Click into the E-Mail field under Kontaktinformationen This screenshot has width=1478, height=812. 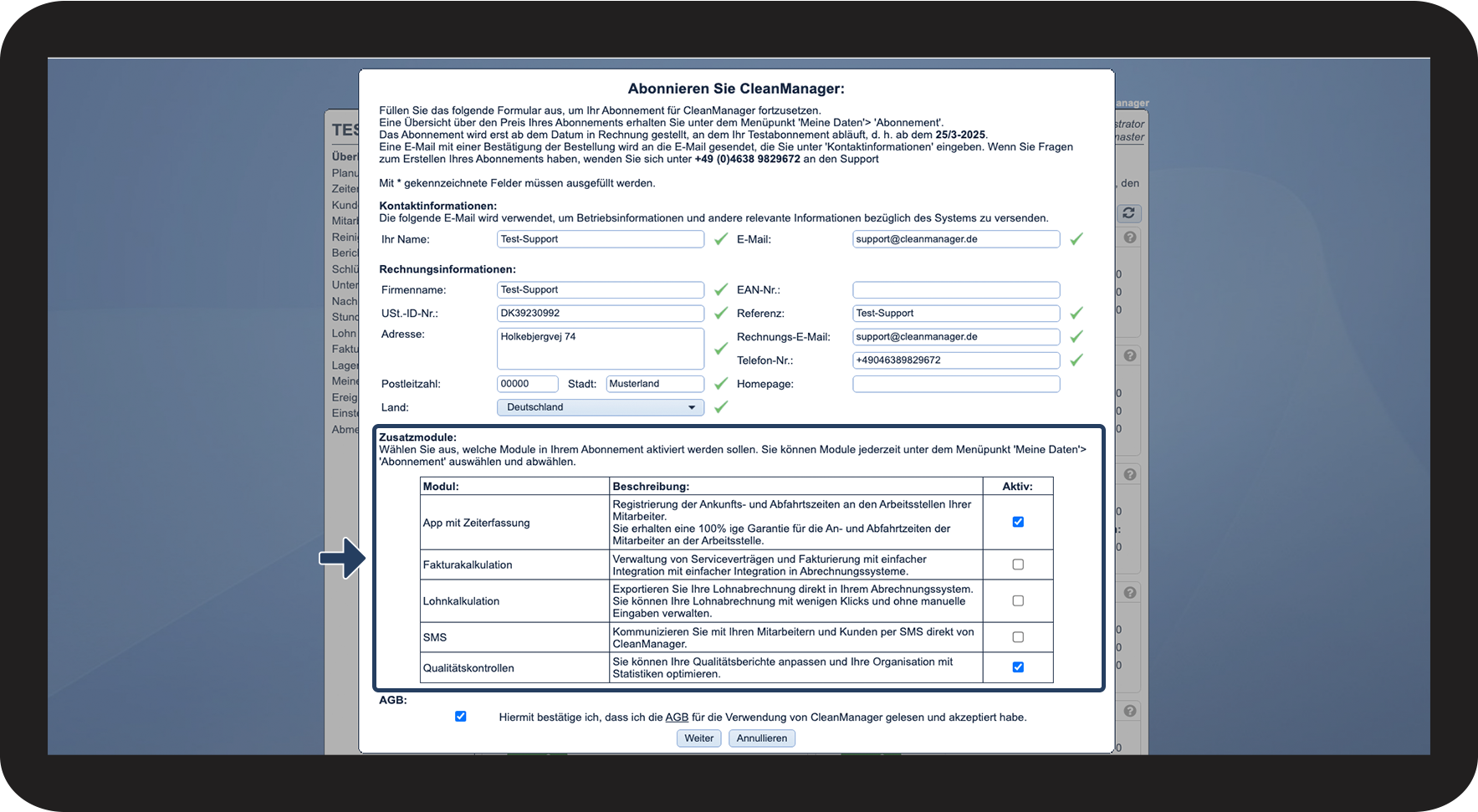tap(956, 239)
